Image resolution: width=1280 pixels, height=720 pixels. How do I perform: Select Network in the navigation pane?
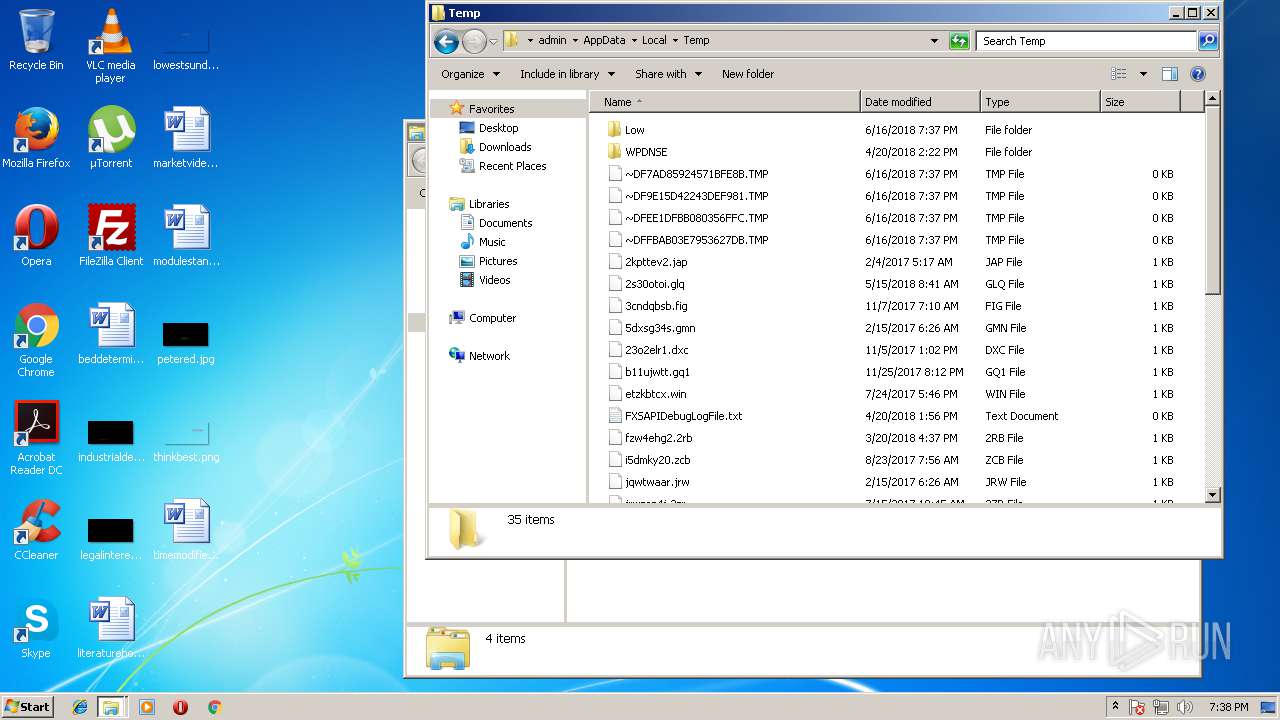coord(489,356)
